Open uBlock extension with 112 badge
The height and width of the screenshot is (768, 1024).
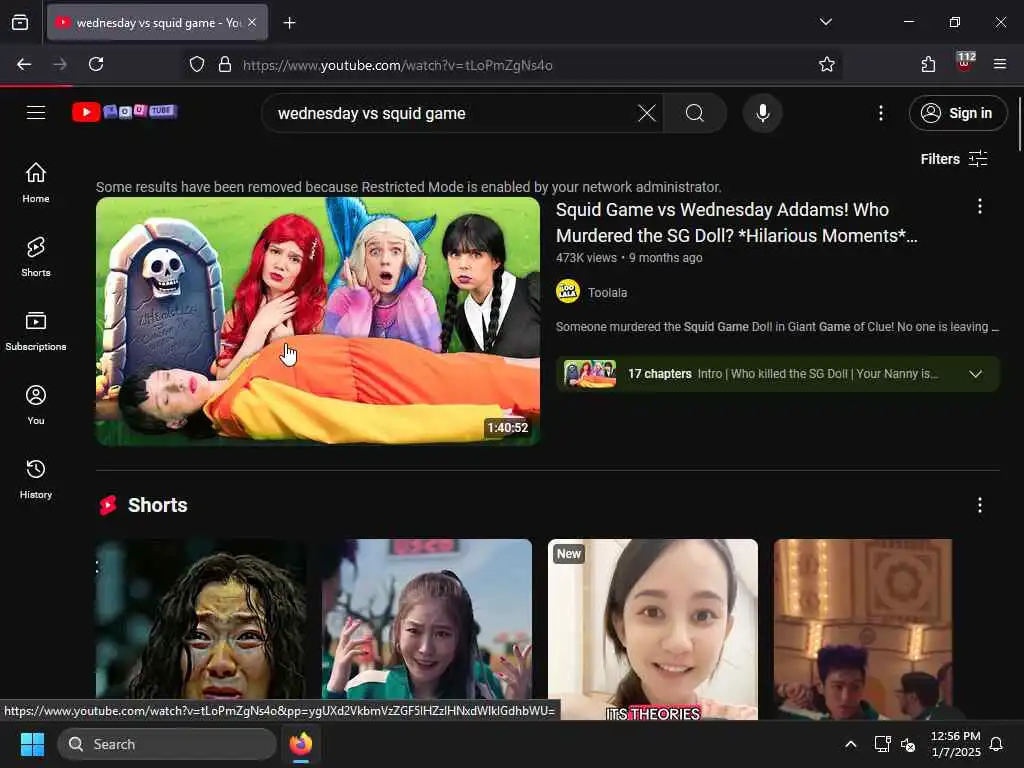click(965, 63)
